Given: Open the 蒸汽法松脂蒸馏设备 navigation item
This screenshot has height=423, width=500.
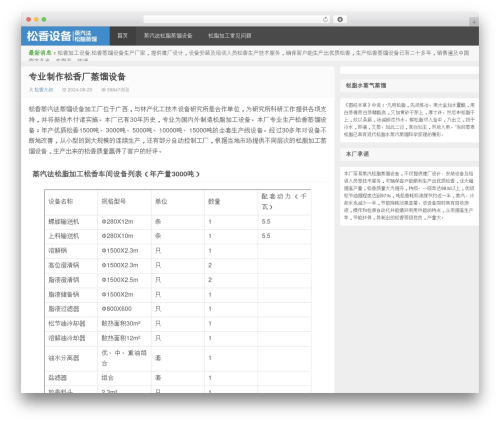Looking at the screenshot, I should coord(168,36).
